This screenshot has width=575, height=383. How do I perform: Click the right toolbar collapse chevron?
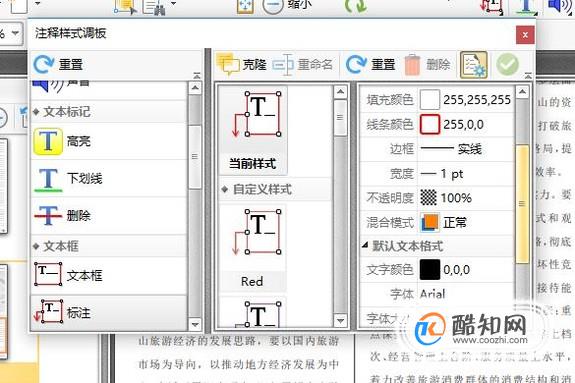click(x=528, y=76)
